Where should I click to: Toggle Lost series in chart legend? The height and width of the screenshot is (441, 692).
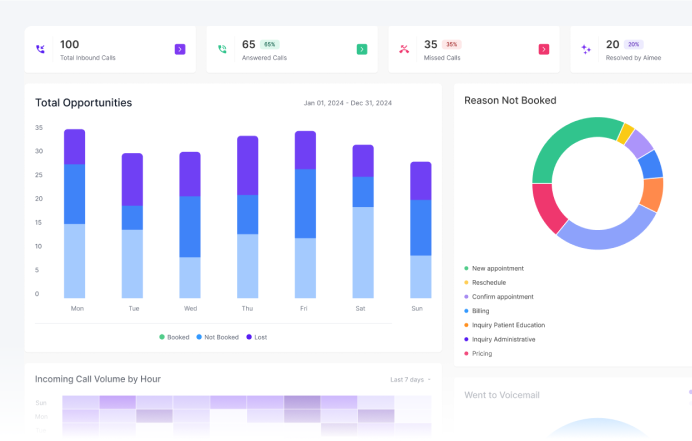[256, 337]
